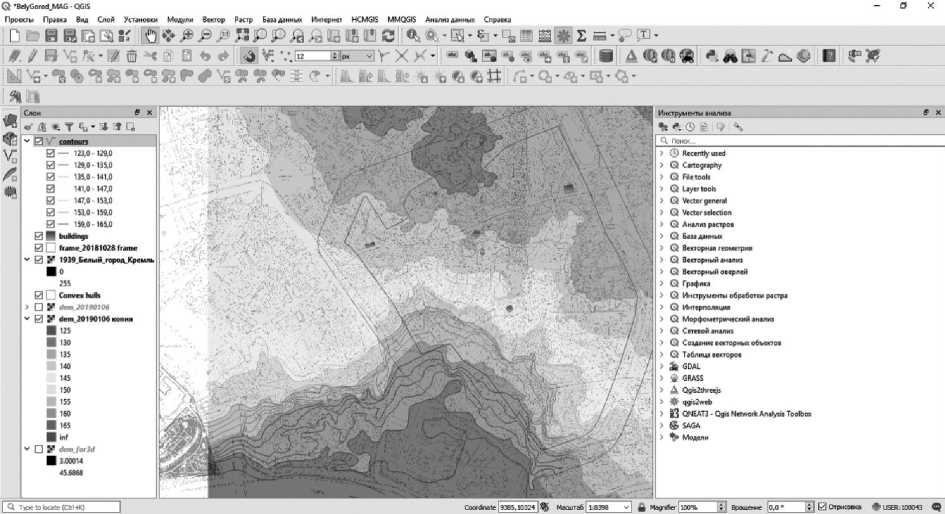Click the Refresh map icon
This screenshot has width=945, height=514.
(x=388, y=36)
